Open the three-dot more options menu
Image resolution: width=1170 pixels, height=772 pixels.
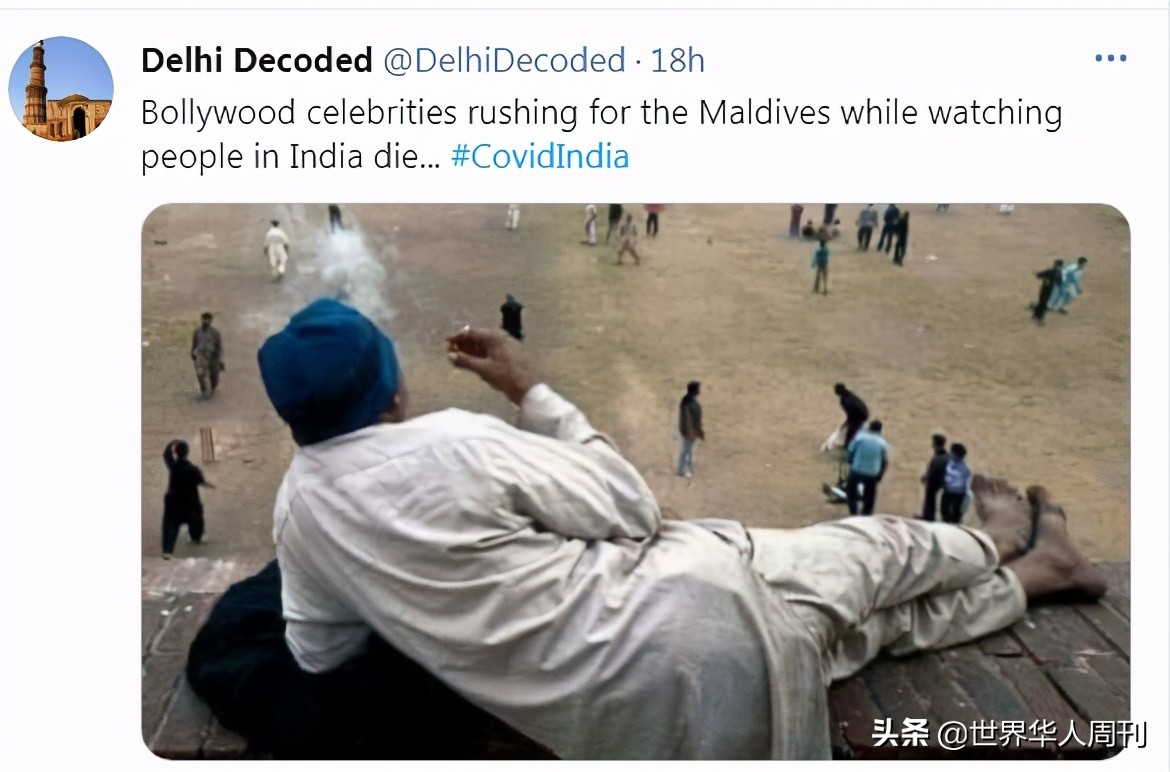click(1110, 58)
